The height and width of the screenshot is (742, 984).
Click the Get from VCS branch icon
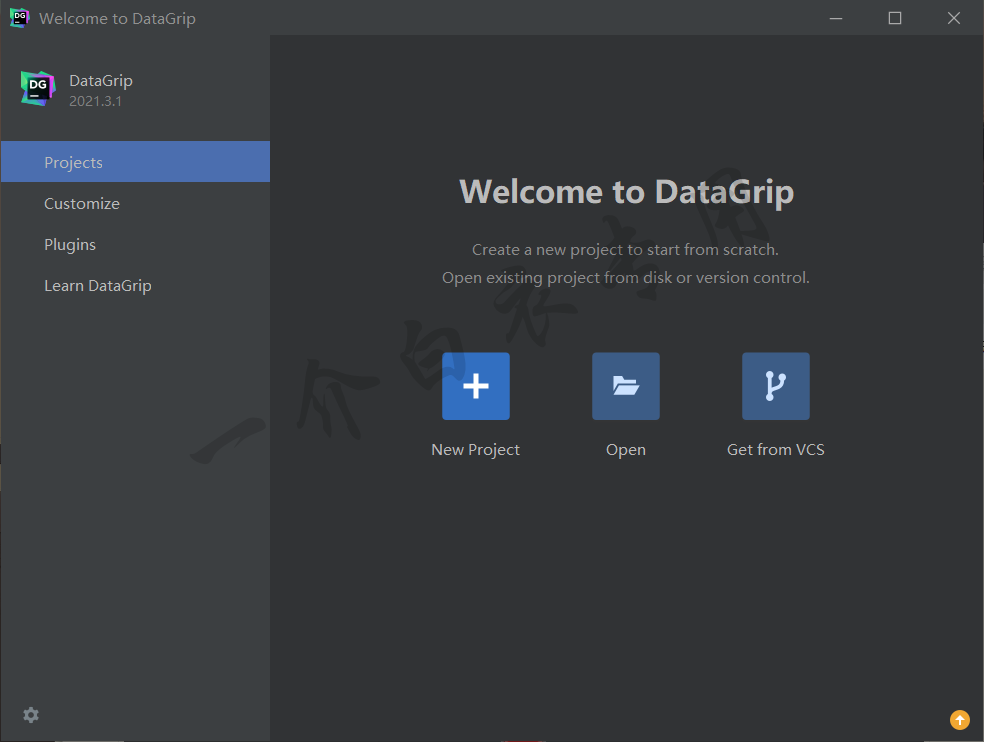click(776, 386)
